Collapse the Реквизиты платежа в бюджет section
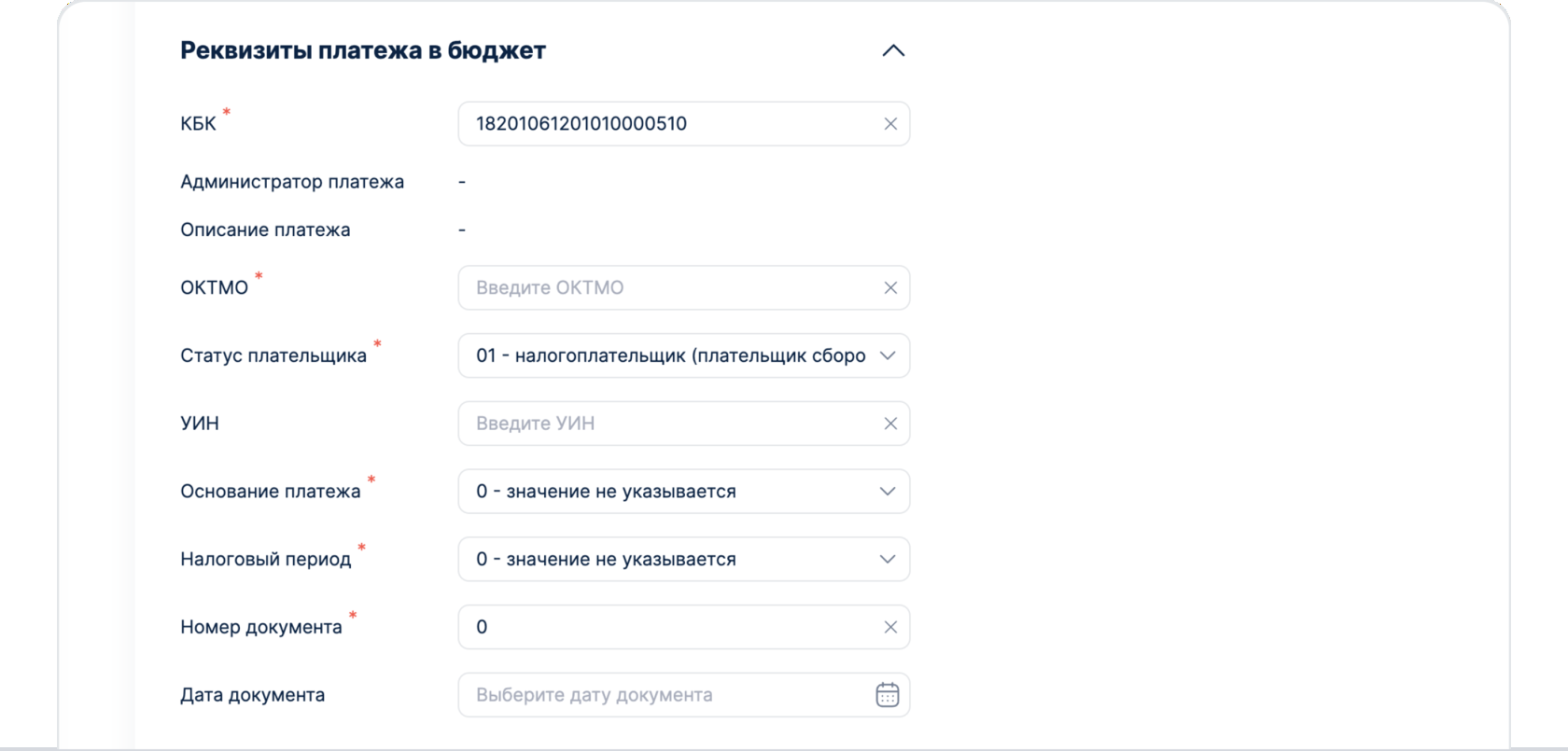The image size is (1568, 751). [x=893, y=50]
